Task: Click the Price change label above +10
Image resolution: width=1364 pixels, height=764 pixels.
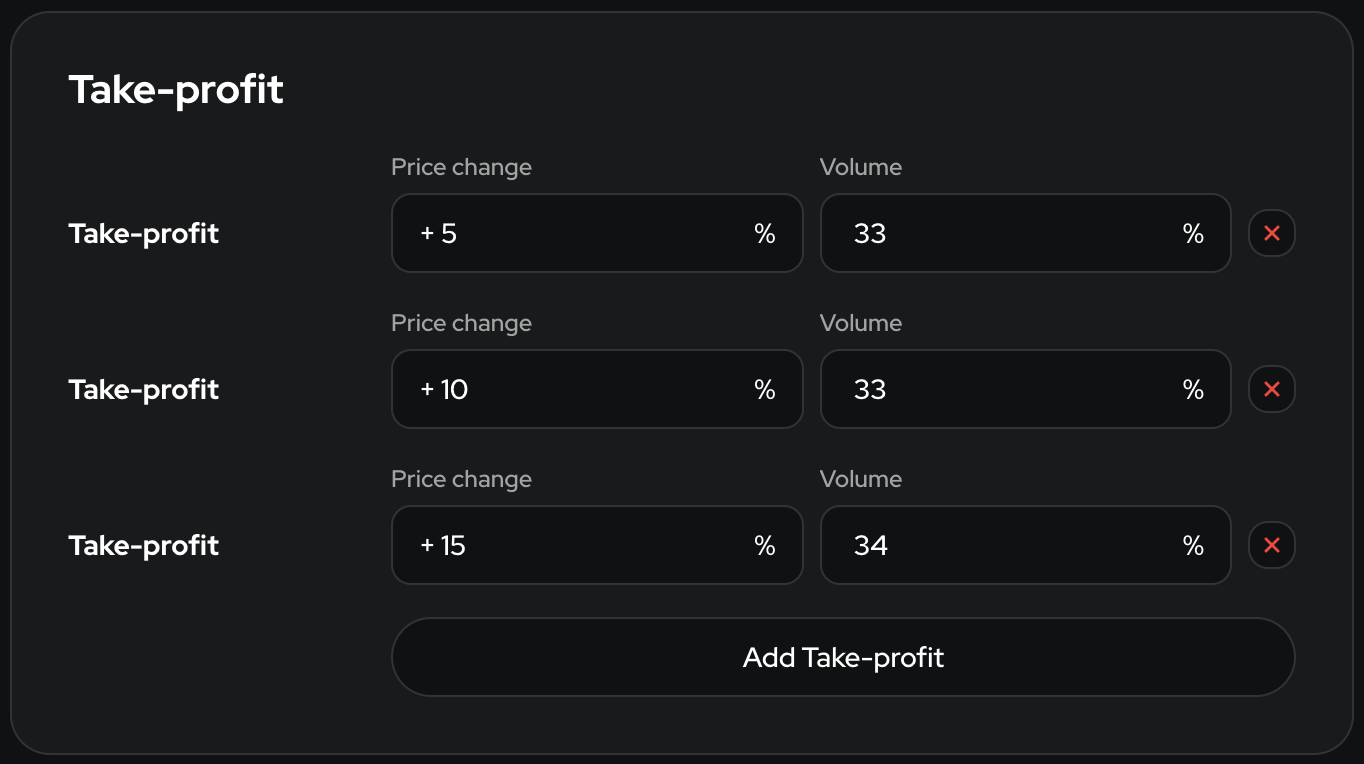Action: (x=461, y=323)
